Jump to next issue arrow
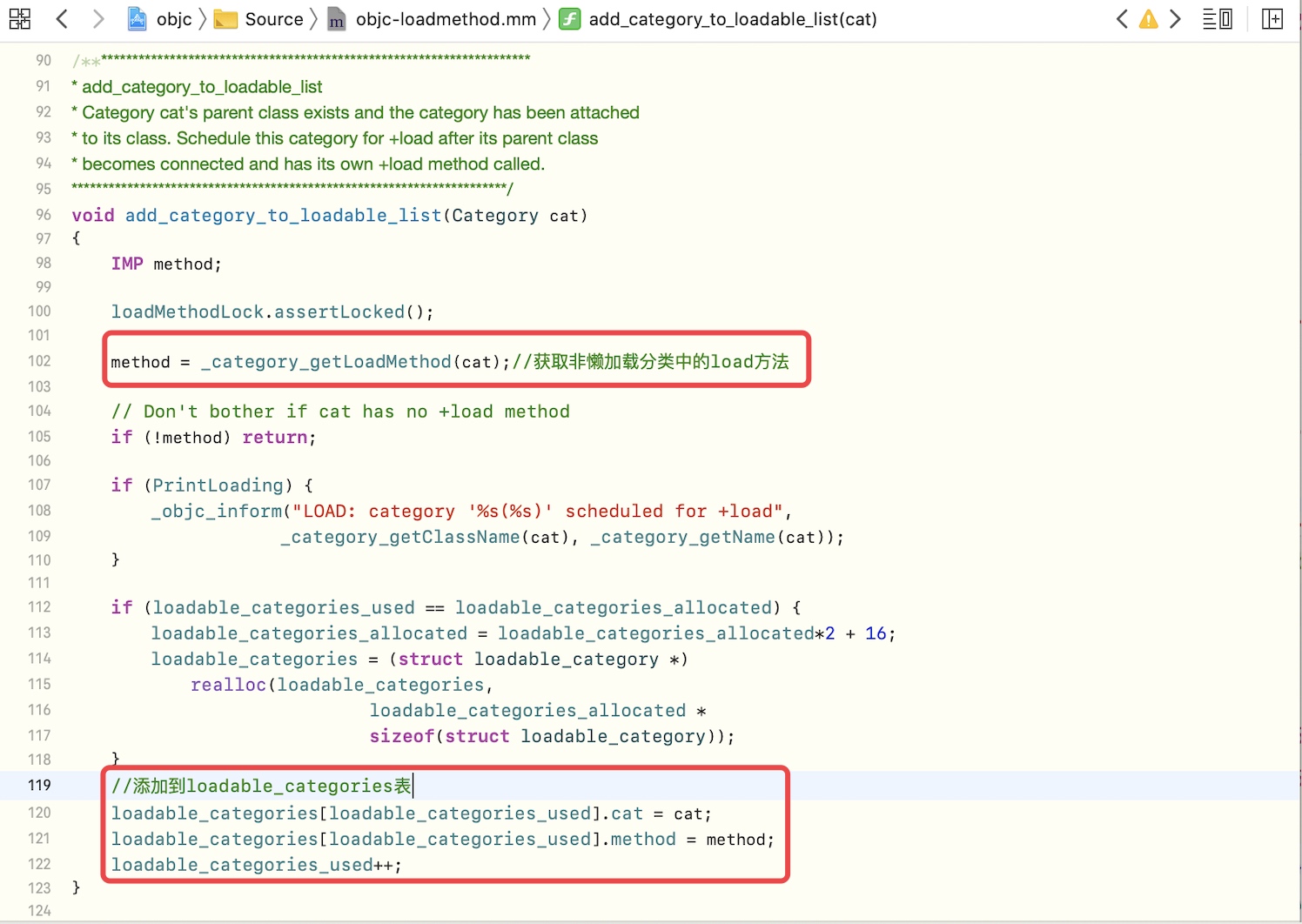1302x924 pixels. (x=1175, y=19)
